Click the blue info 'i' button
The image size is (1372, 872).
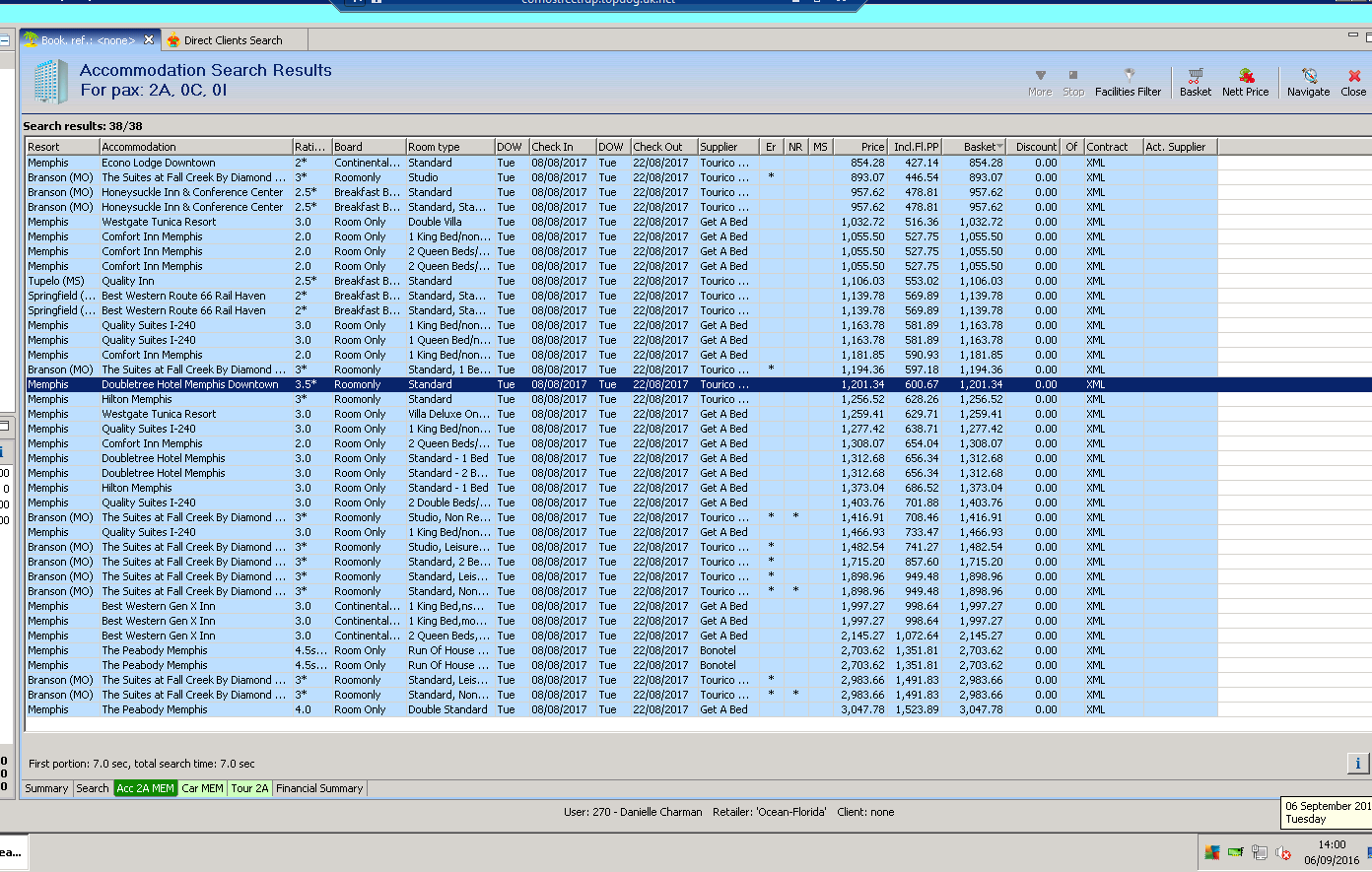(1357, 764)
